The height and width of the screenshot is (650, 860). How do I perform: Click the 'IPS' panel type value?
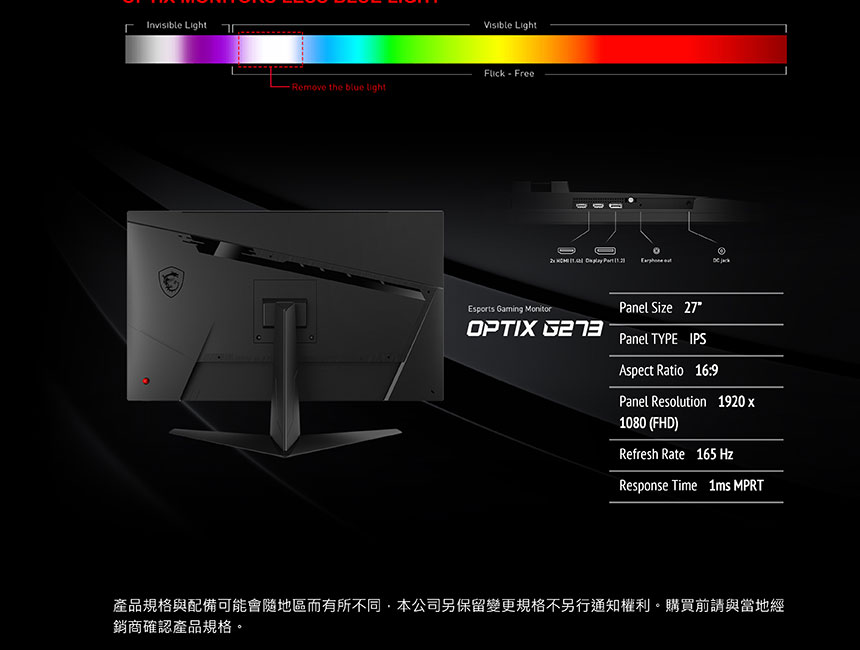698,339
